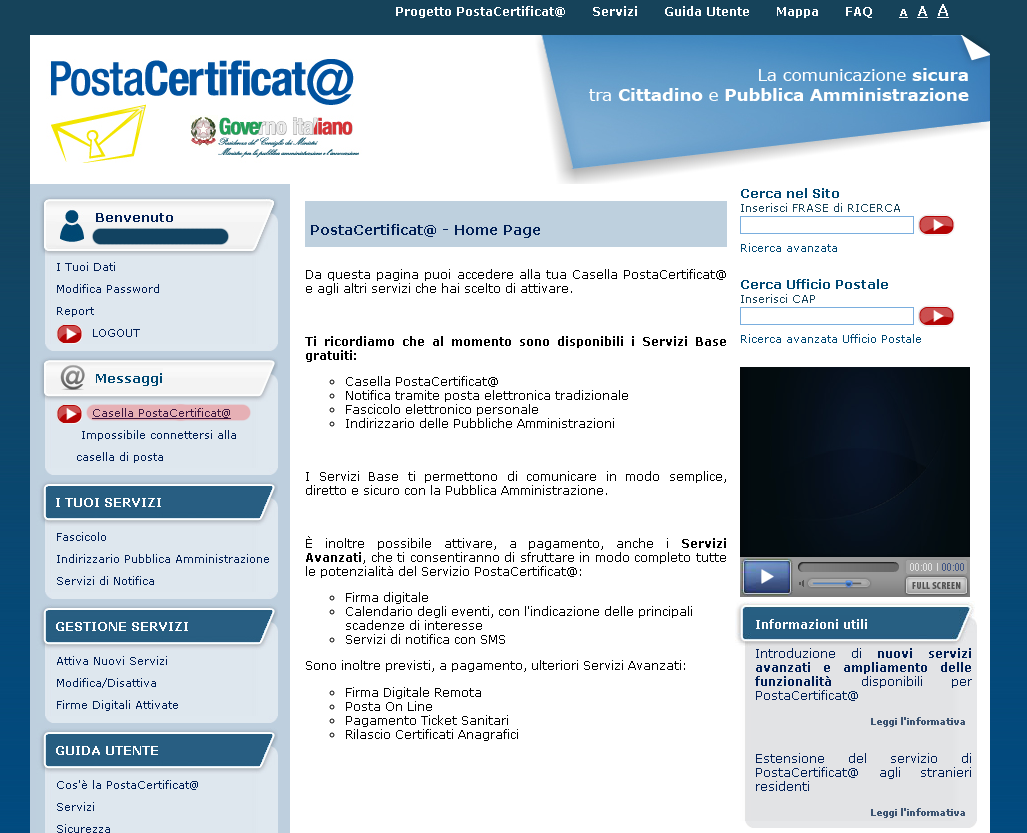
Task: Open the FAQ top menu item
Action: [x=859, y=11]
